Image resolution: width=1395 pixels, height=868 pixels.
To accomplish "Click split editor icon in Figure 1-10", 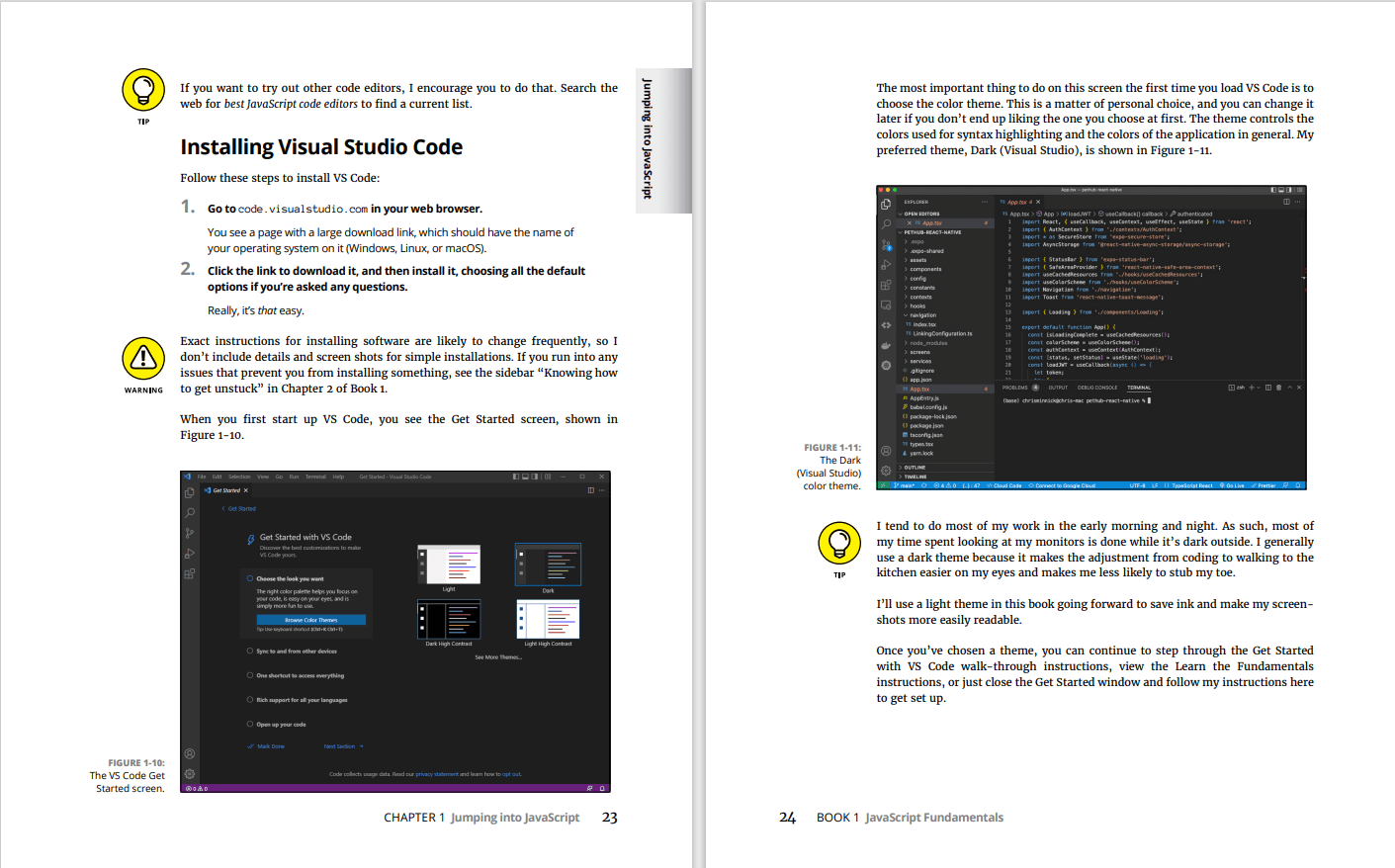I will 590,490.
